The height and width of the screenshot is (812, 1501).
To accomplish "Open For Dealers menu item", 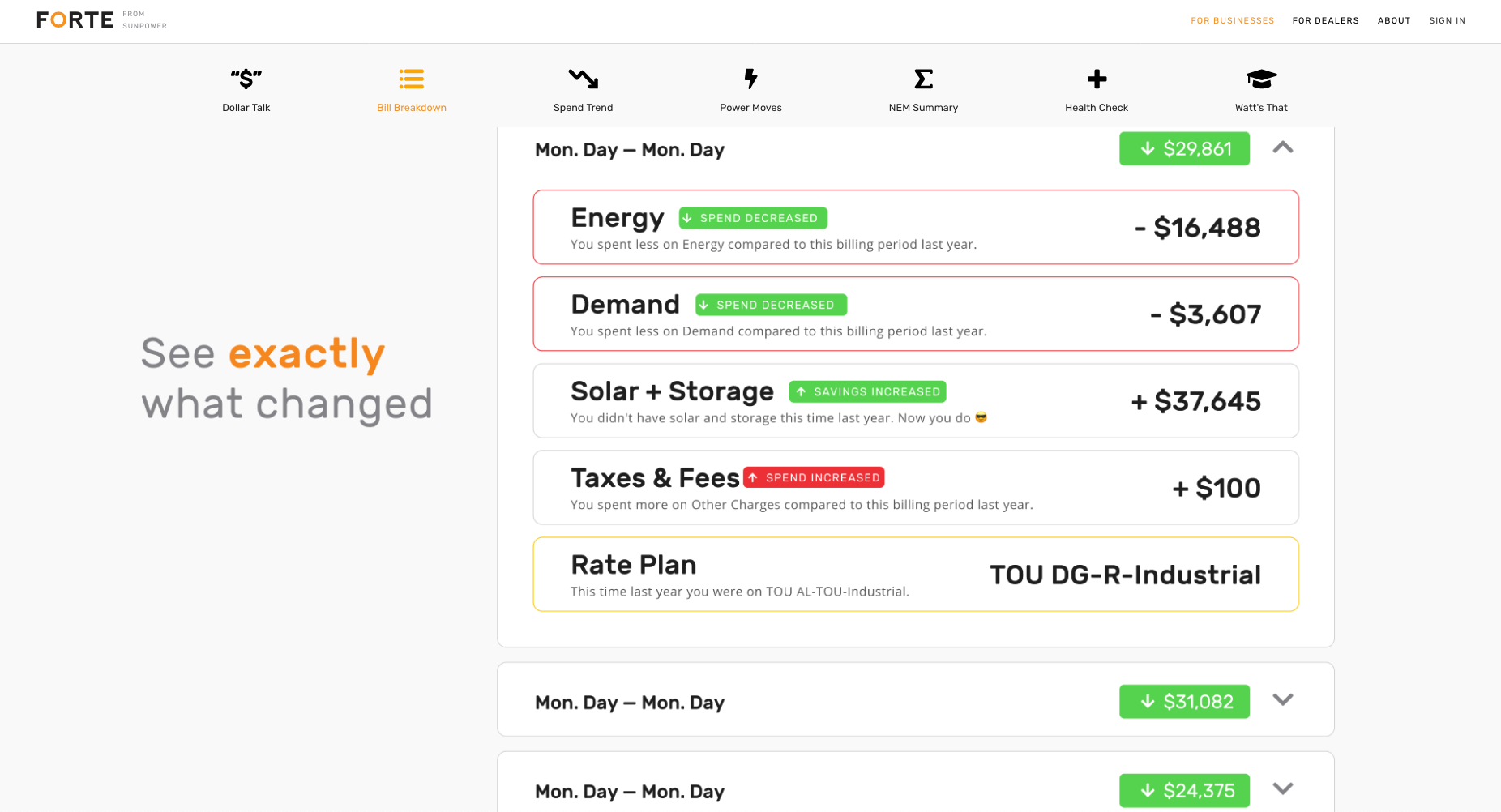I will click(x=1325, y=21).
